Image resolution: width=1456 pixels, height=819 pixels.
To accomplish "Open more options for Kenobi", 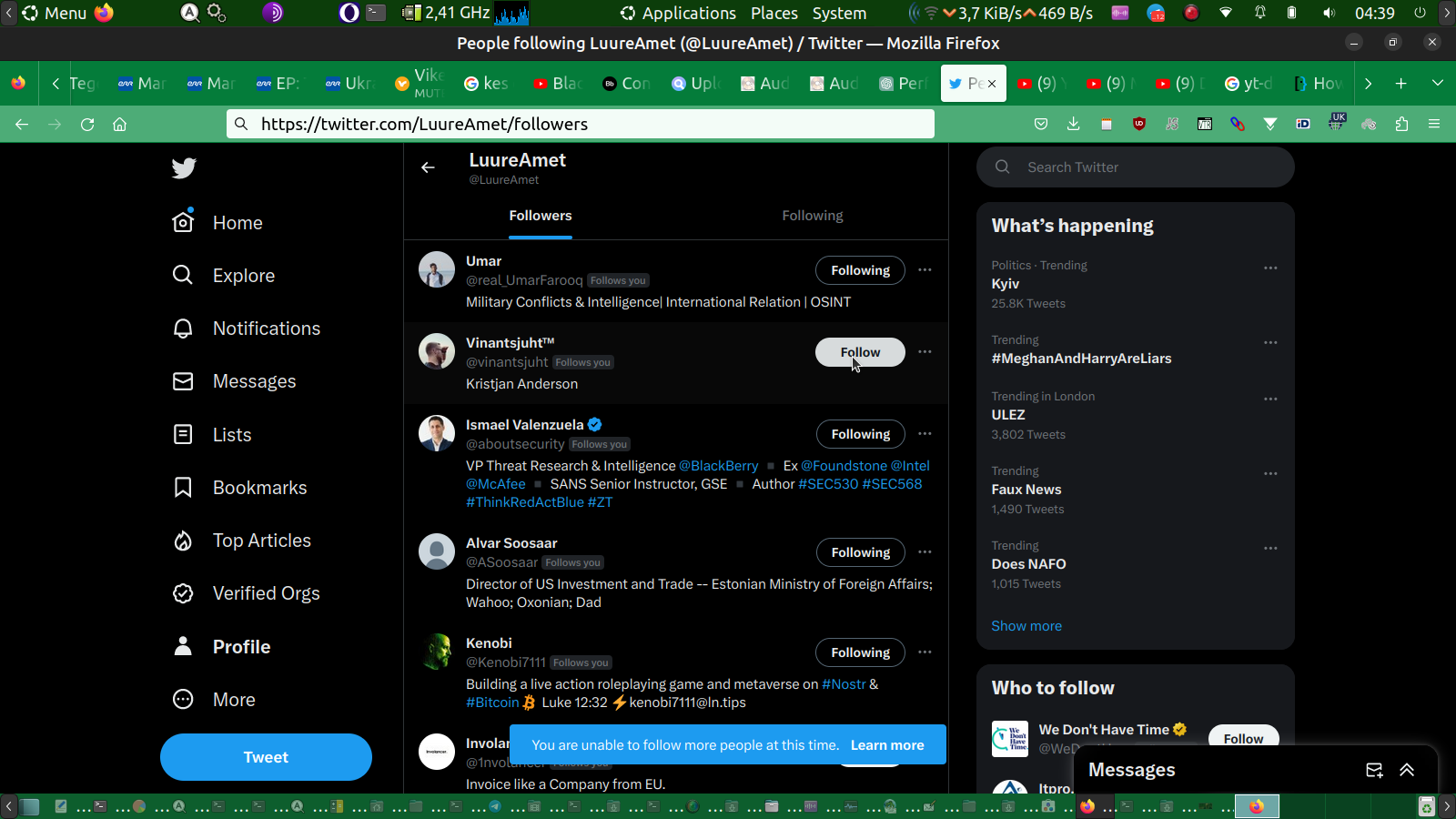I will click(x=925, y=652).
